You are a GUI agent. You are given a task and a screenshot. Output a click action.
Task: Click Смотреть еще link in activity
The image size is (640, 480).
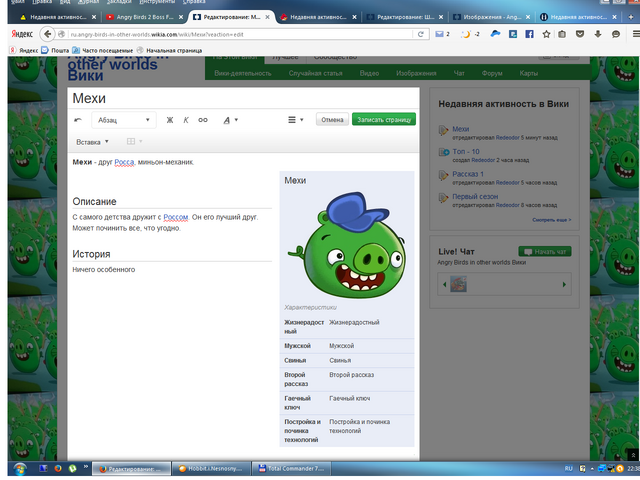(551, 220)
